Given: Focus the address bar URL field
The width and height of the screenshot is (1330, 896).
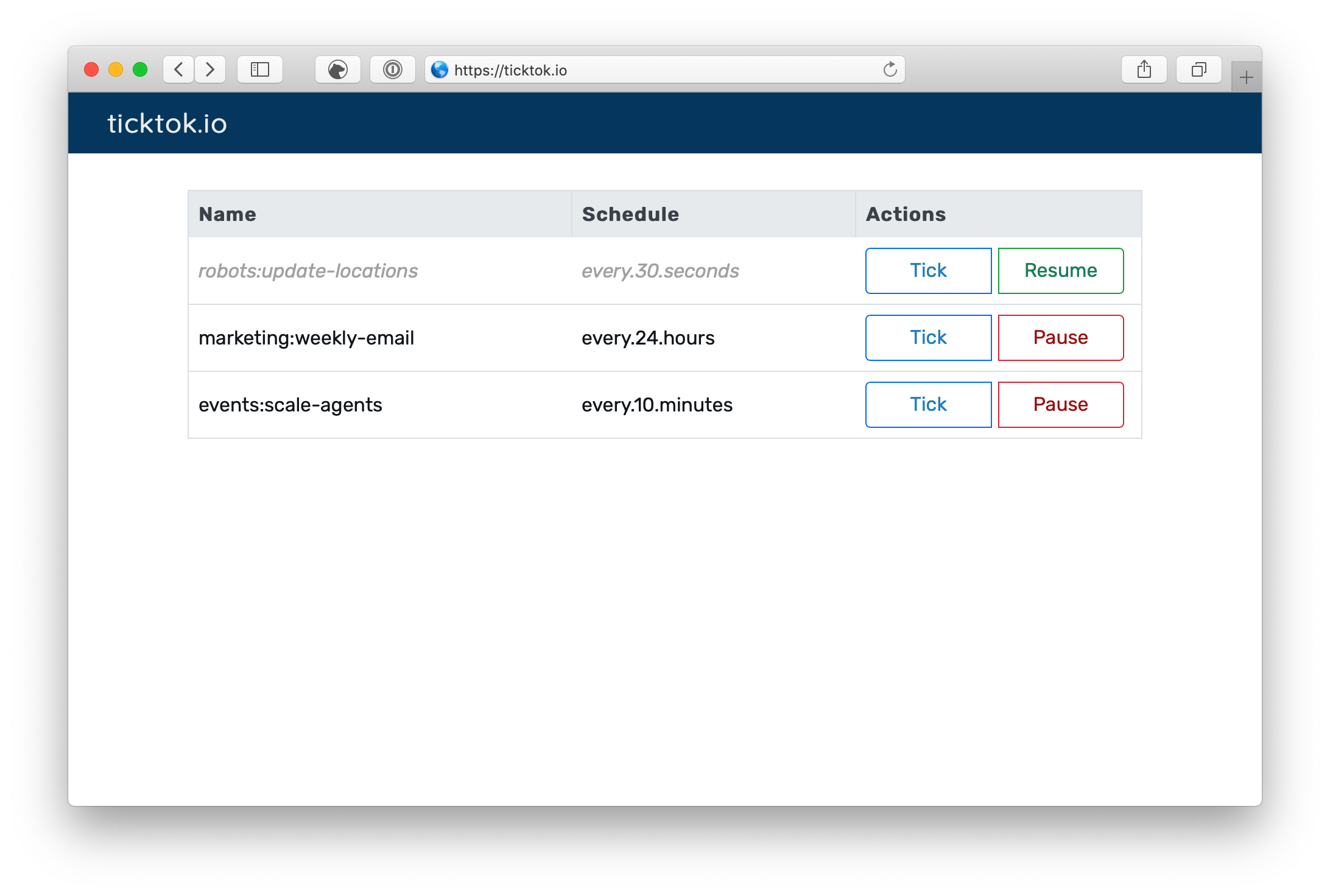Looking at the screenshot, I should pos(658,70).
